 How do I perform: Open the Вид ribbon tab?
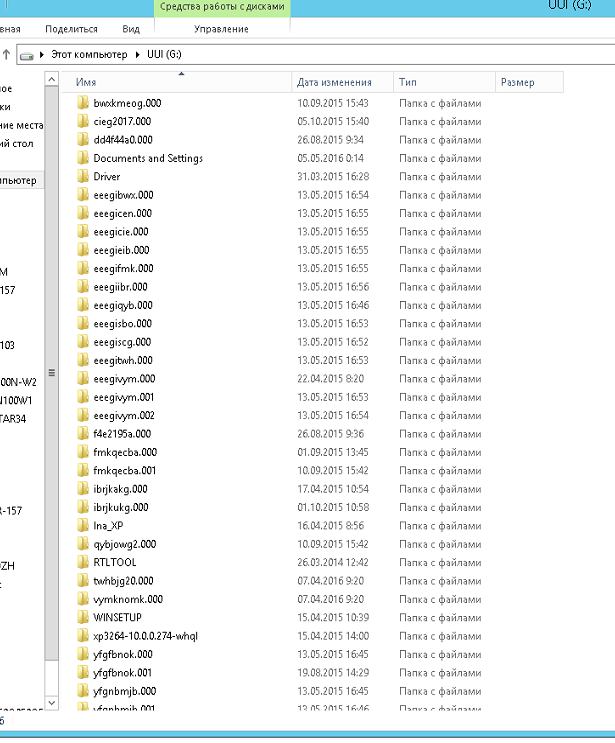click(131, 29)
